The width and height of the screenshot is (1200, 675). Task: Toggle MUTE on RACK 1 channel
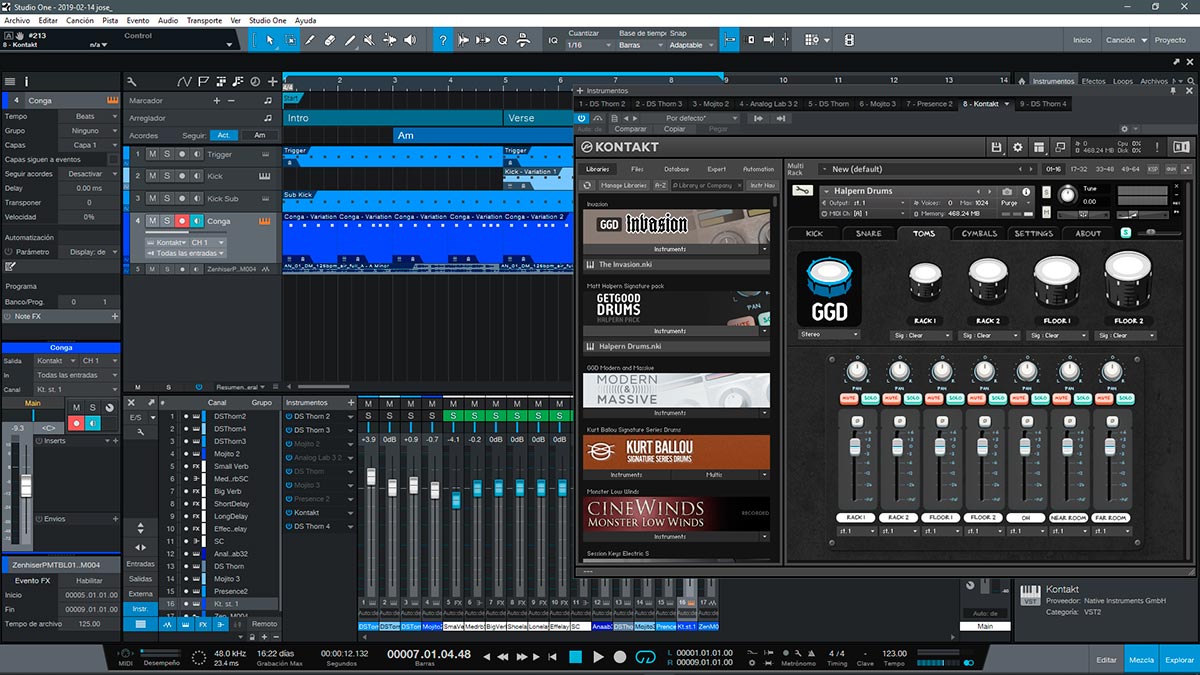pyautogui.click(x=847, y=398)
